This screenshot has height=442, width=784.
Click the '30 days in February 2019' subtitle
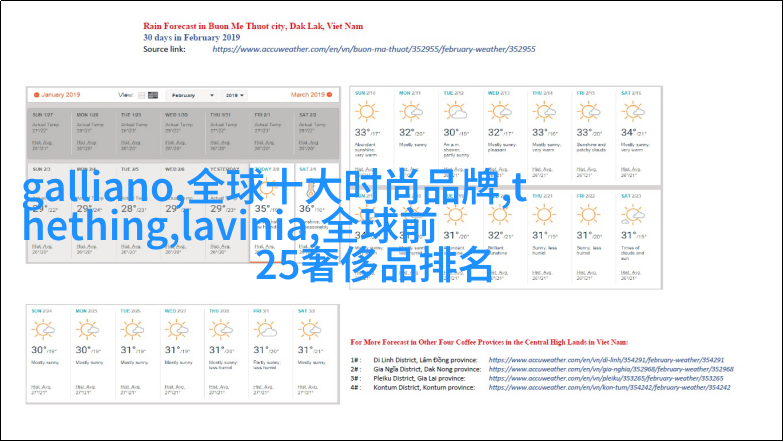[192, 38]
